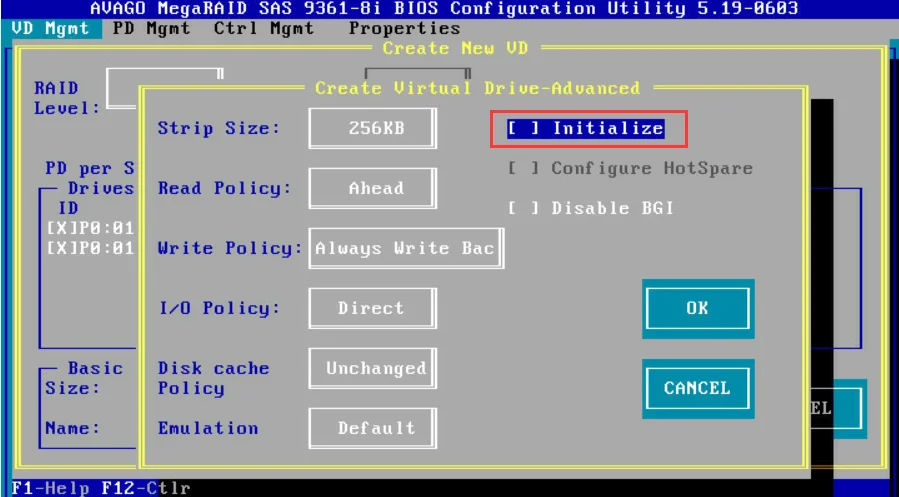The image size is (899, 497).
Task: Open Disk cache Policy Unchanged selector
Action: [x=373, y=368]
